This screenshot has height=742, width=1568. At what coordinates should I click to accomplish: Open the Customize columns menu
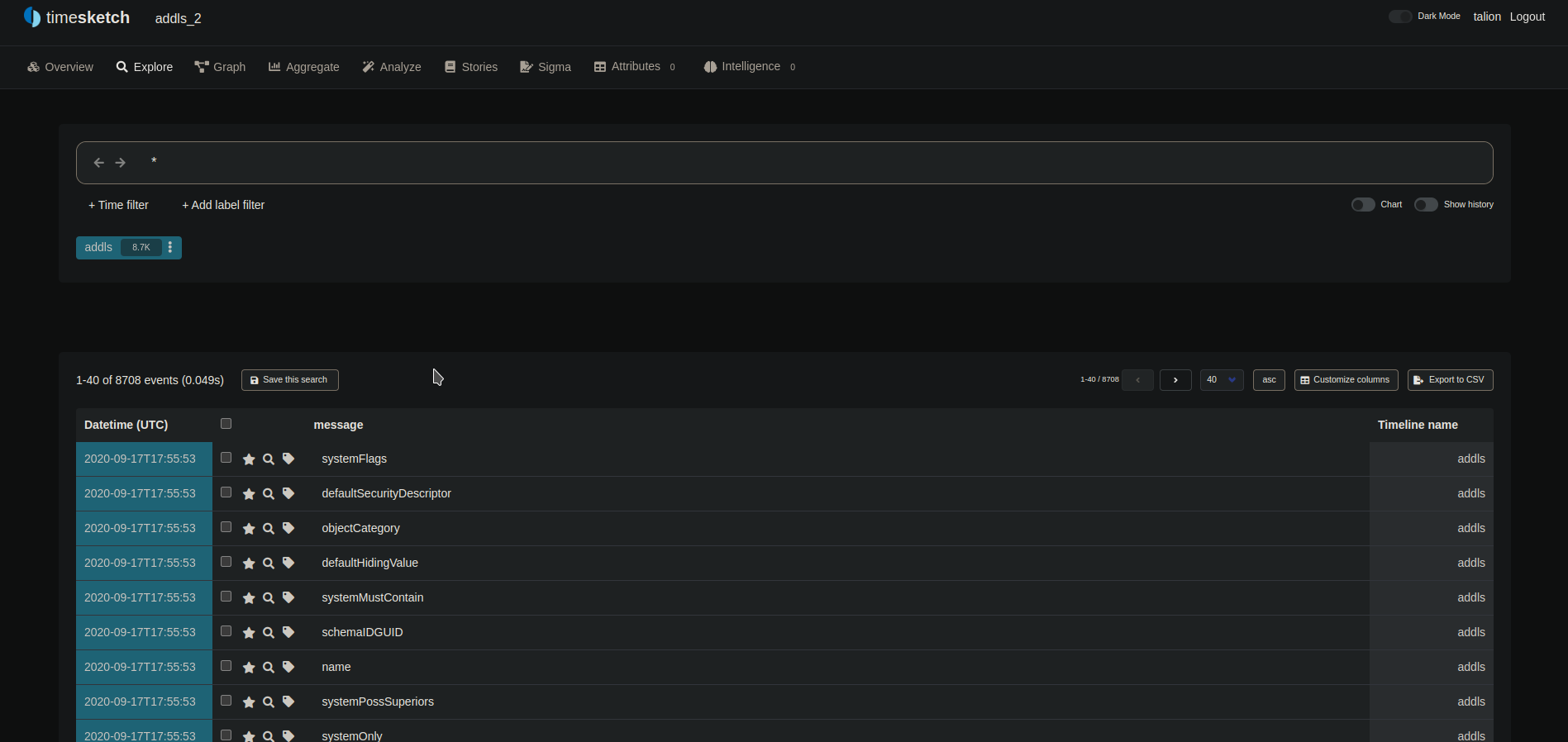1346,380
